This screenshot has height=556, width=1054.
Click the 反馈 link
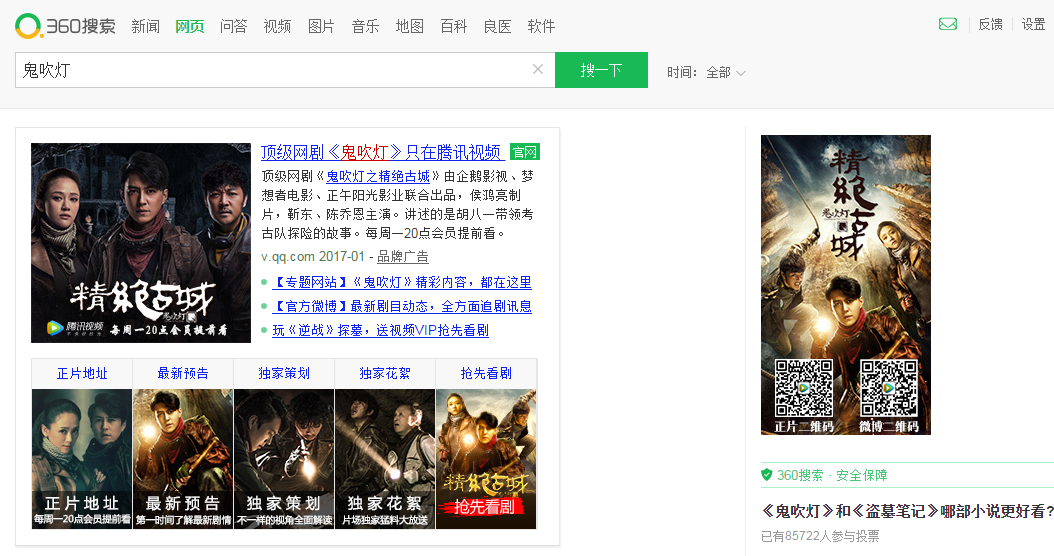[x=990, y=24]
